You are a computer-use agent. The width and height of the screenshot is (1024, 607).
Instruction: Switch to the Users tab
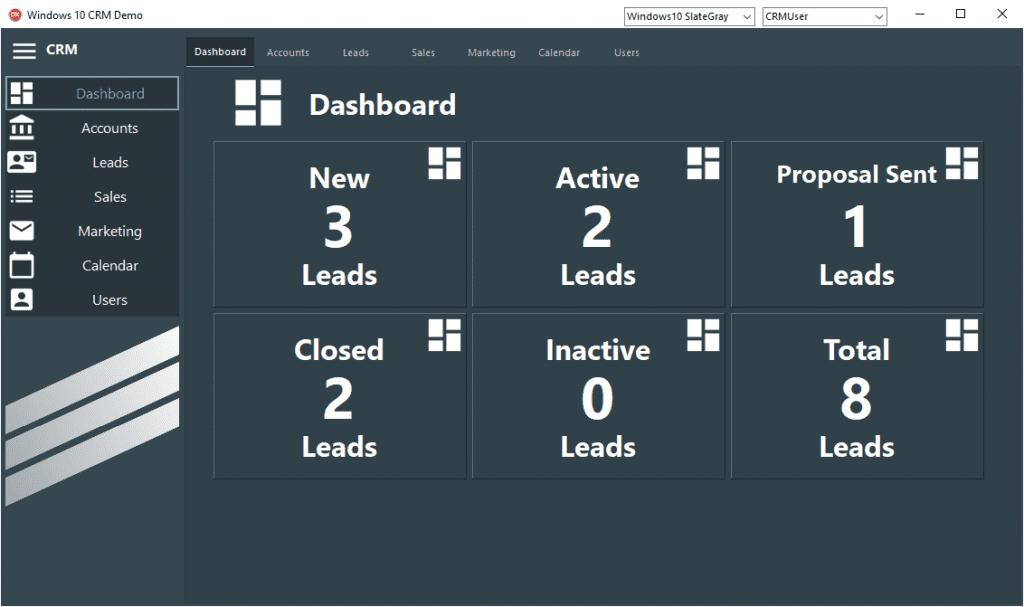627,52
